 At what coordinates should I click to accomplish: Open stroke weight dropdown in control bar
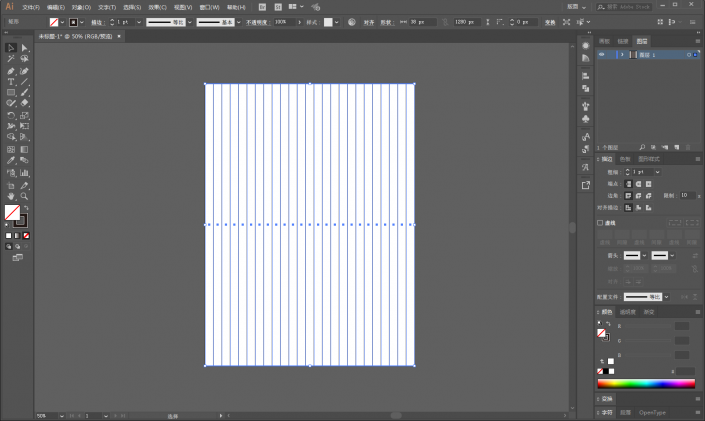(x=139, y=22)
